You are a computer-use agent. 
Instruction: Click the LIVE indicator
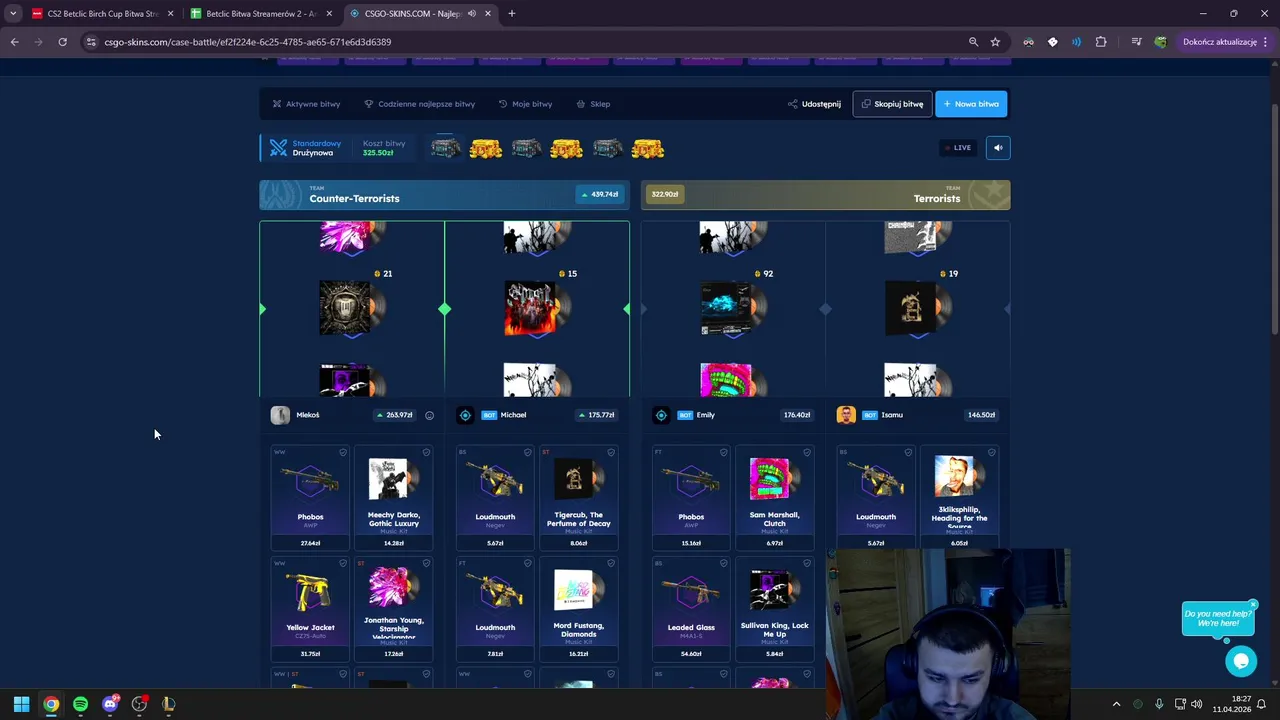tap(957, 148)
